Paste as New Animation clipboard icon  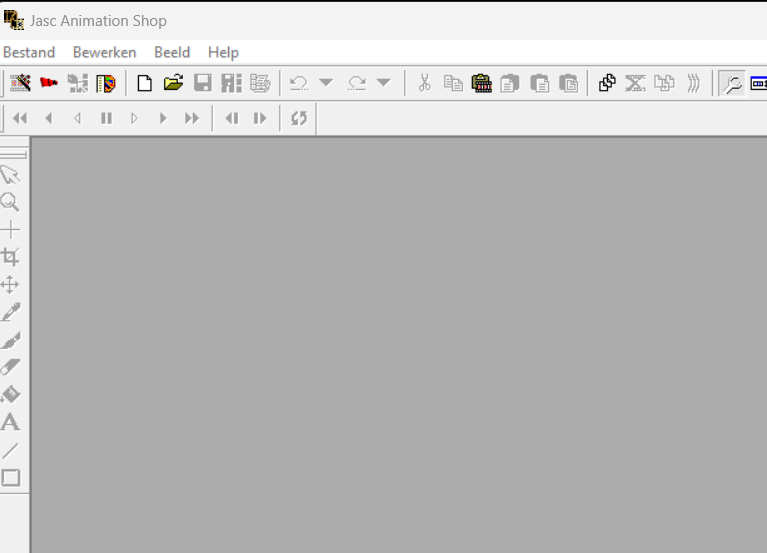[x=481, y=83]
